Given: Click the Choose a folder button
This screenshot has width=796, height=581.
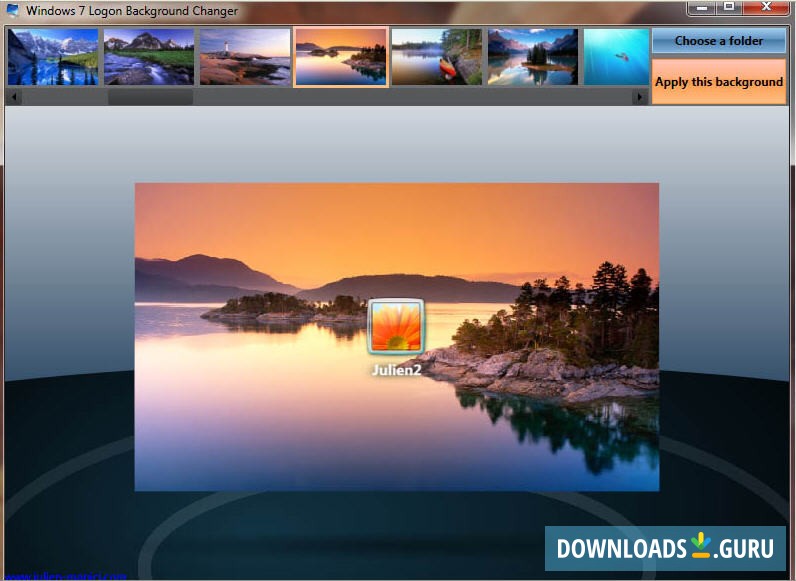Looking at the screenshot, I should coord(719,41).
